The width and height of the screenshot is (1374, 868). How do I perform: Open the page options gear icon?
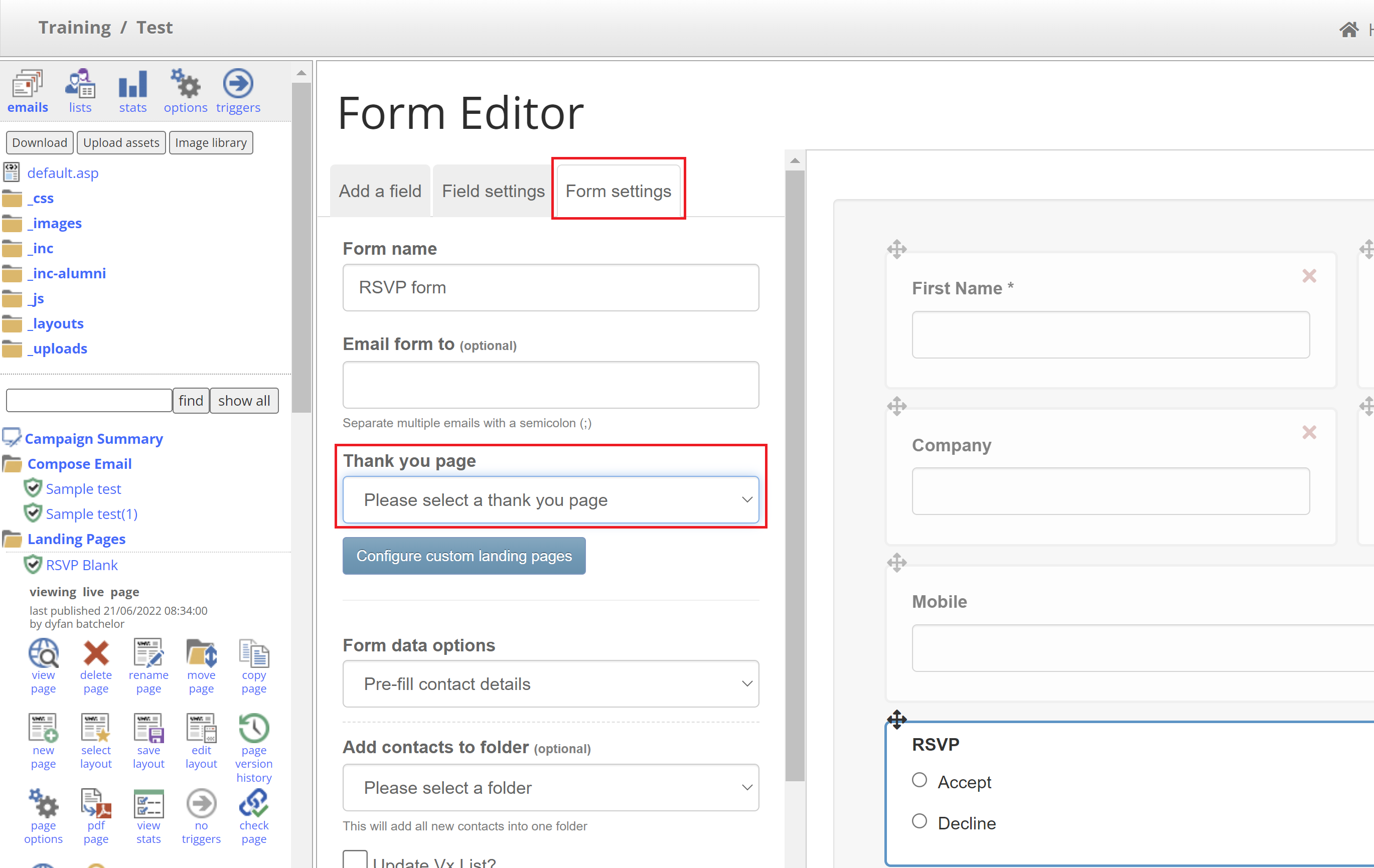pyautogui.click(x=43, y=803)
